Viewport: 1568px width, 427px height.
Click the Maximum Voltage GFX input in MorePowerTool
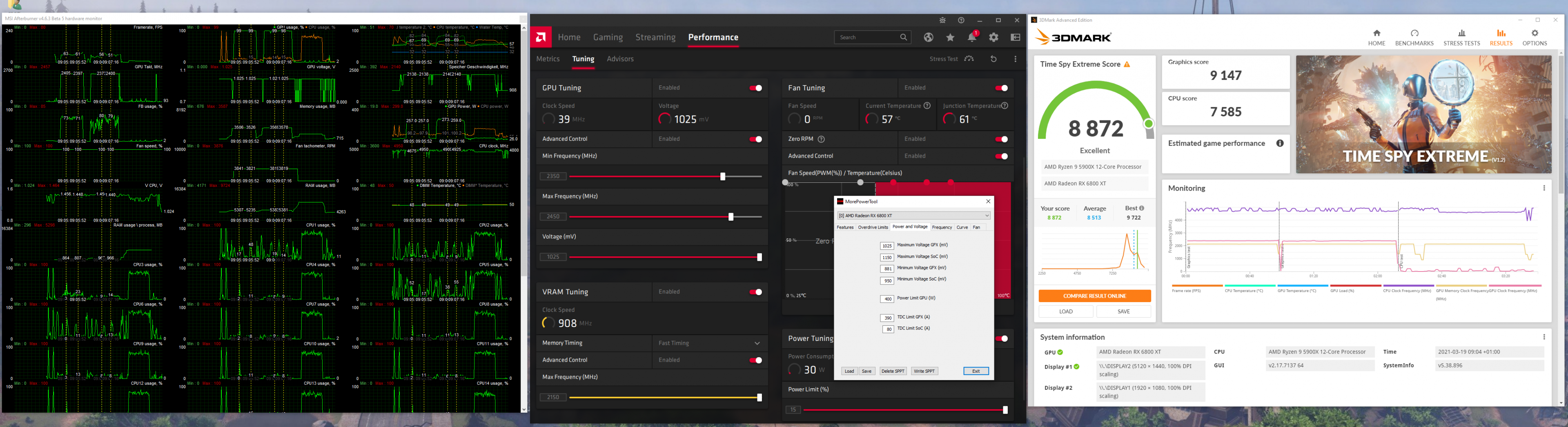(x=887, y=246)
